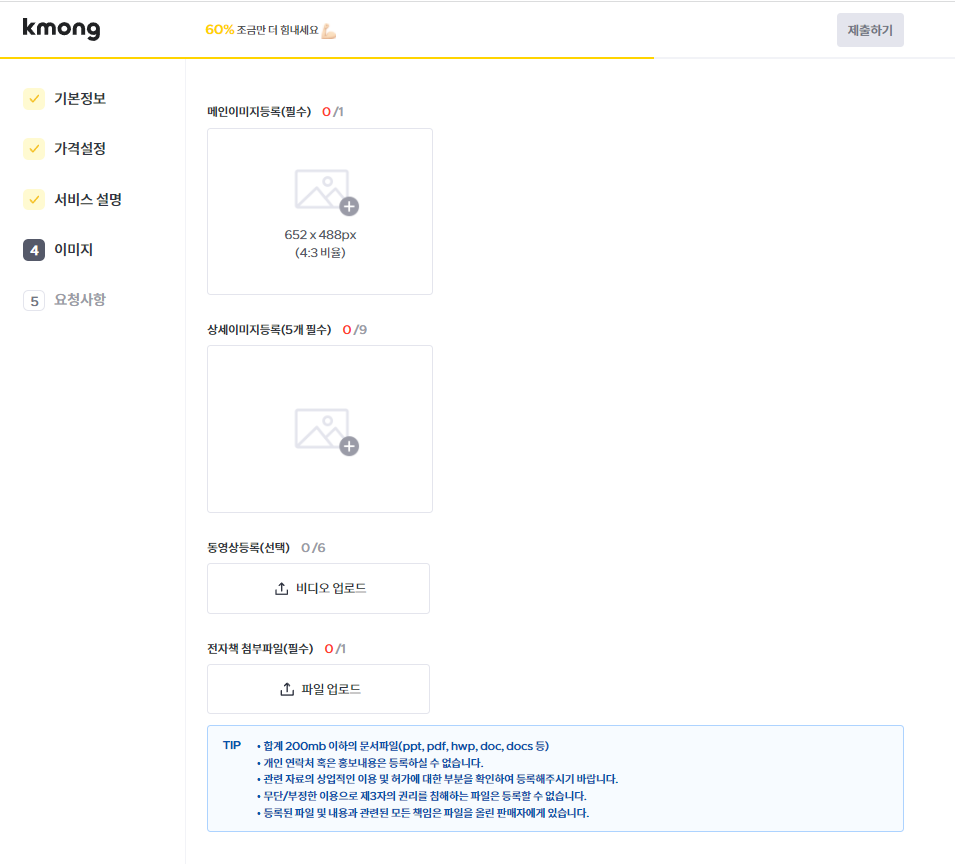Image resolution: width=955 pixels, height=864 pixels.
Task: Click the 제출하기 submit button
Action: [x=870, y=30]
